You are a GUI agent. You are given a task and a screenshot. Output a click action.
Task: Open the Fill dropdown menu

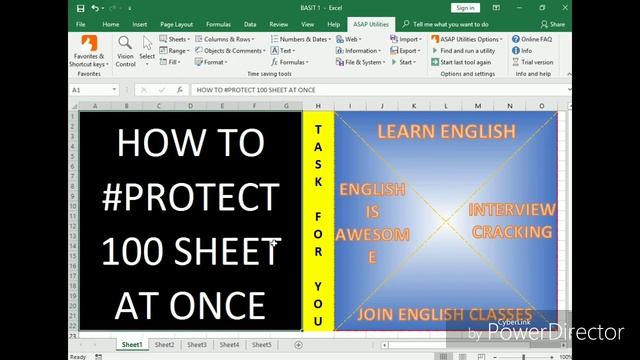(170, 62)
